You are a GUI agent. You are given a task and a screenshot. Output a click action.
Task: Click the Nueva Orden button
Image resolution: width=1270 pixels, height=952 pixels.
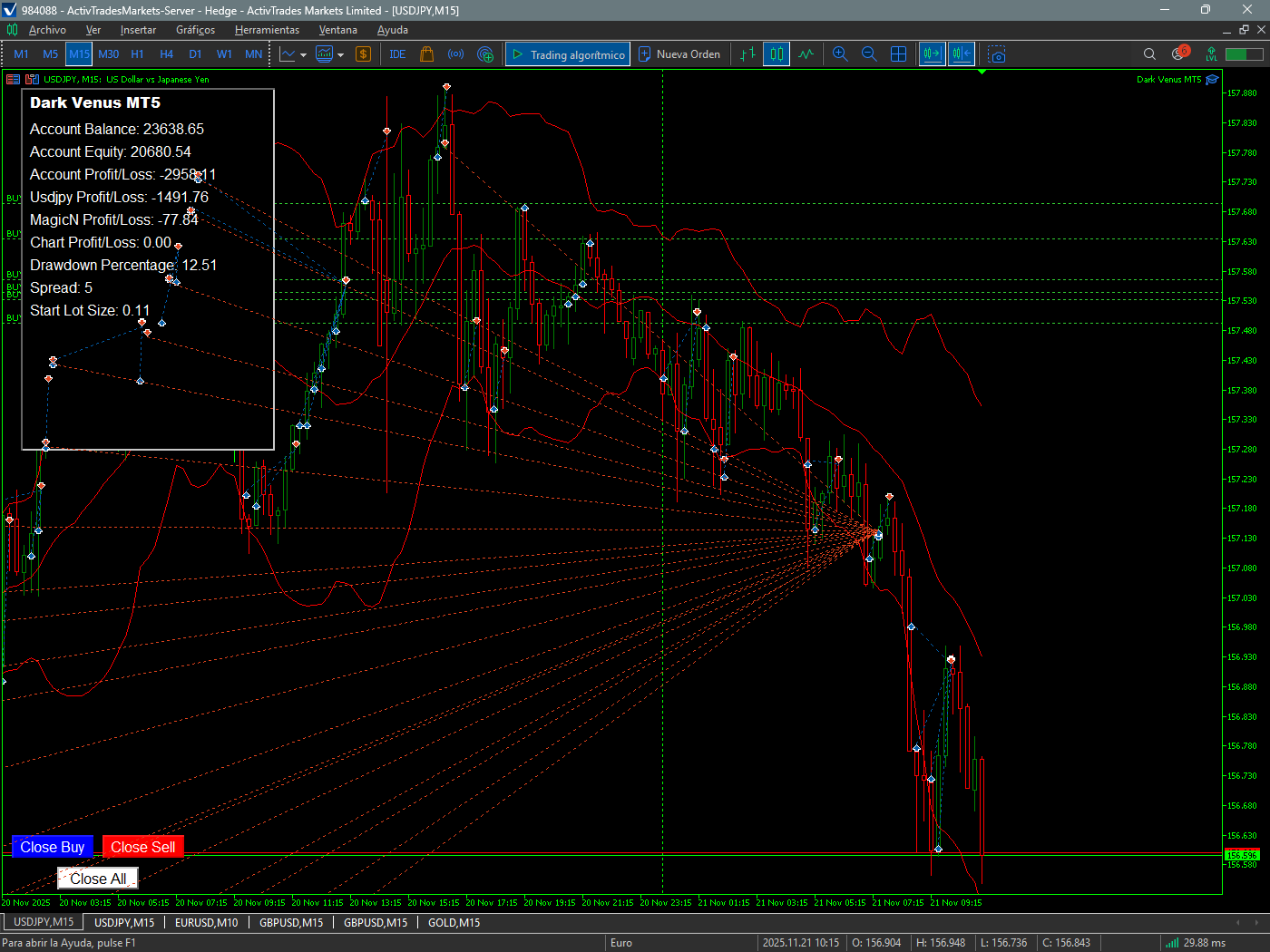[x=679, y=54]
